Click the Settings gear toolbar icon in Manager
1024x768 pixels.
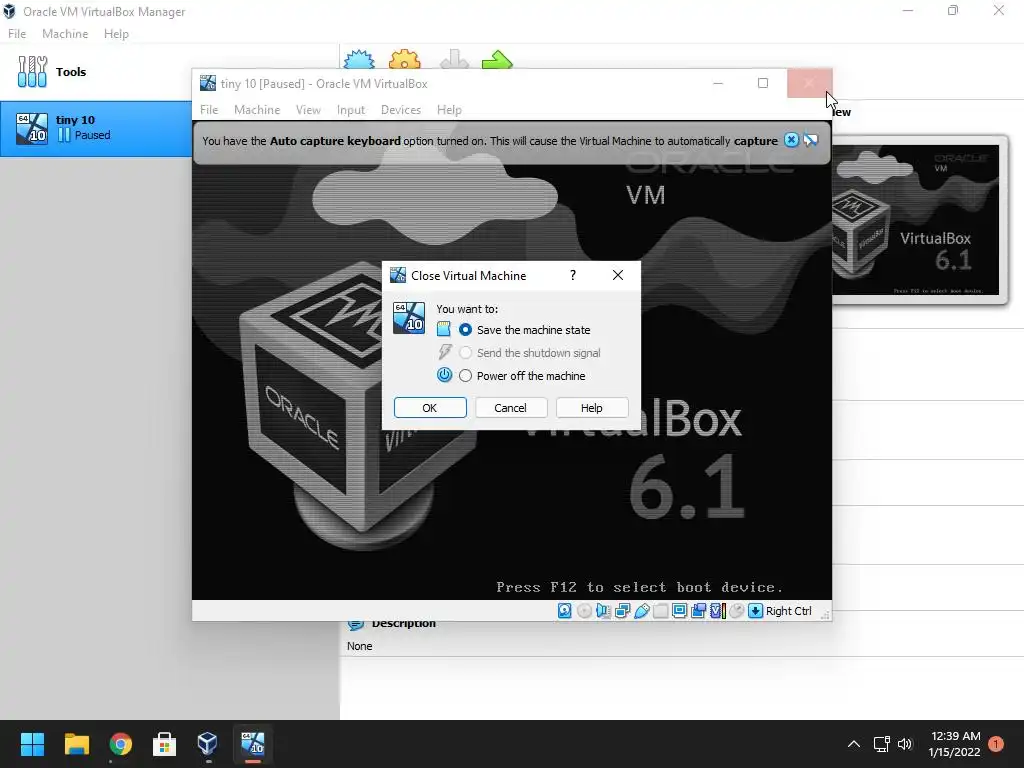point(404,59)
